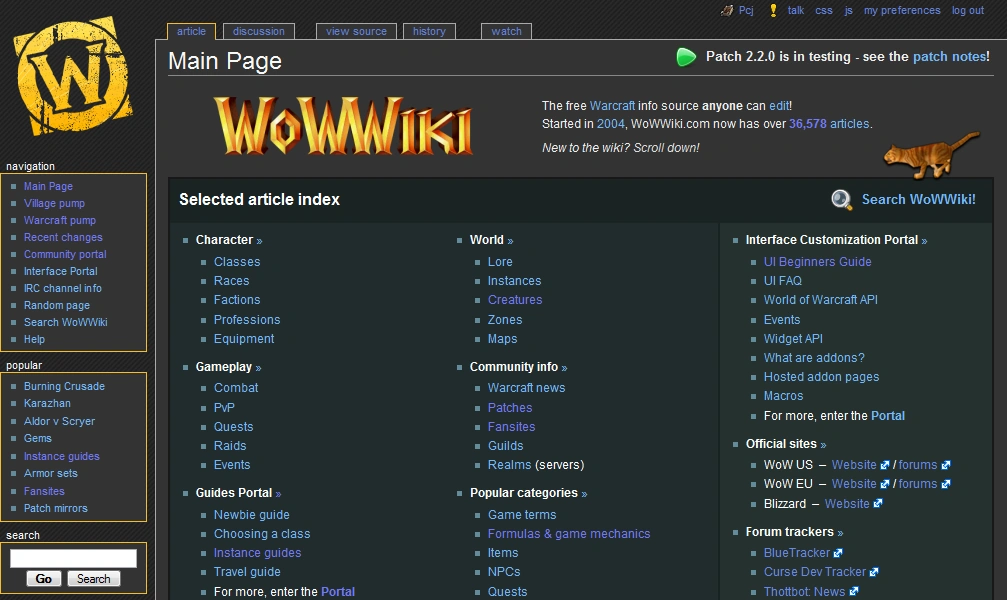
Task: Open the PvP article link
Action: click(224, 408)
